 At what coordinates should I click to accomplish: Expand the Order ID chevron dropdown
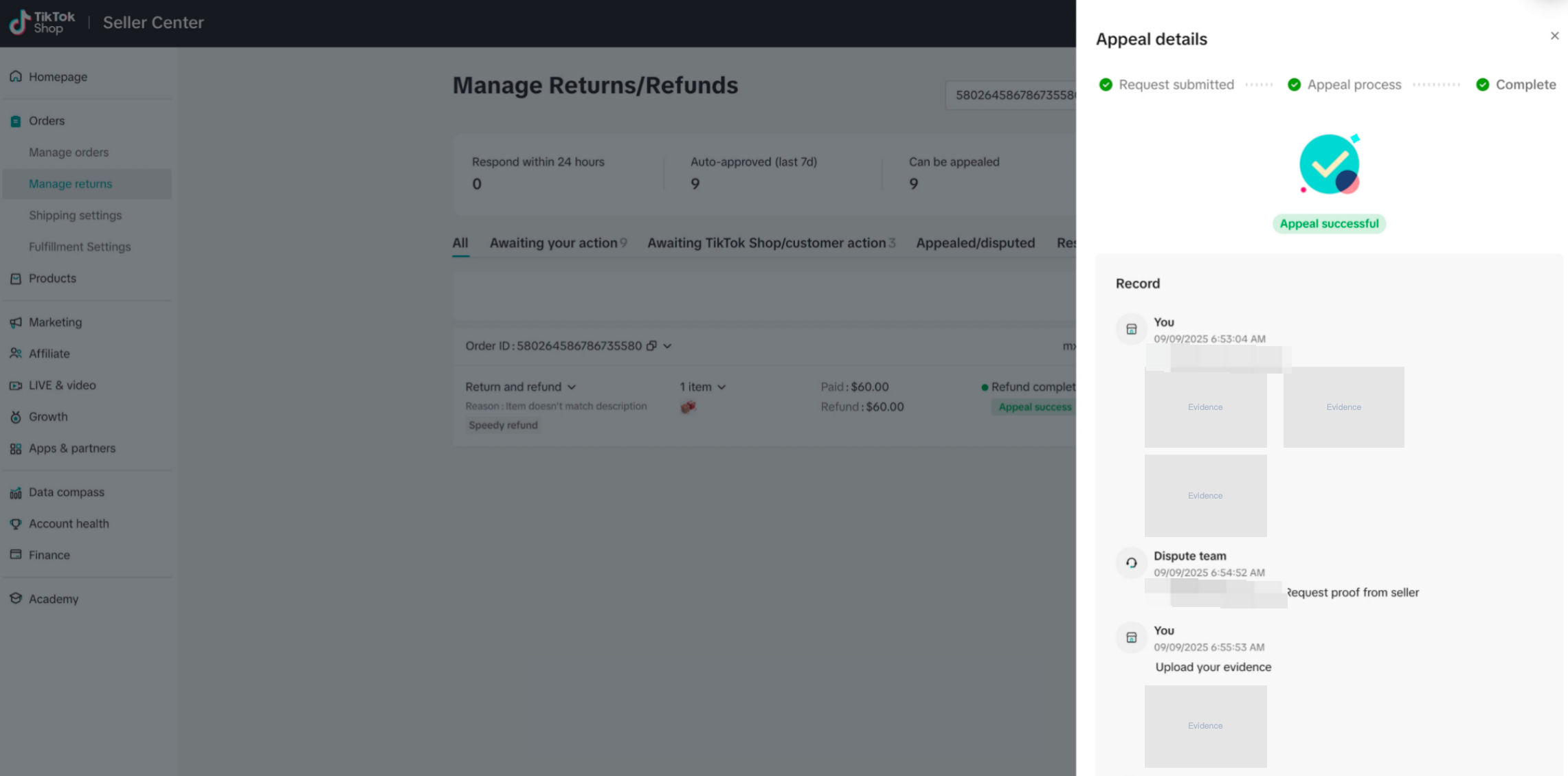[x=667, y=346]
